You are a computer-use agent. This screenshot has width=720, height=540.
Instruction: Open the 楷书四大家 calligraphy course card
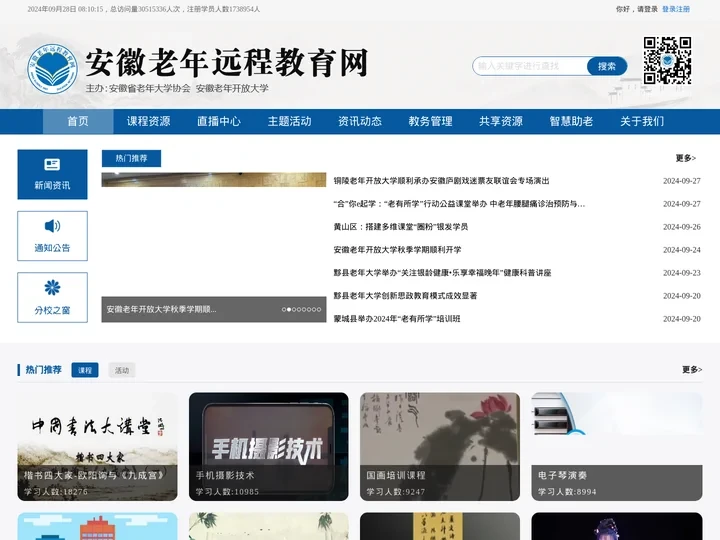point(97,446)
